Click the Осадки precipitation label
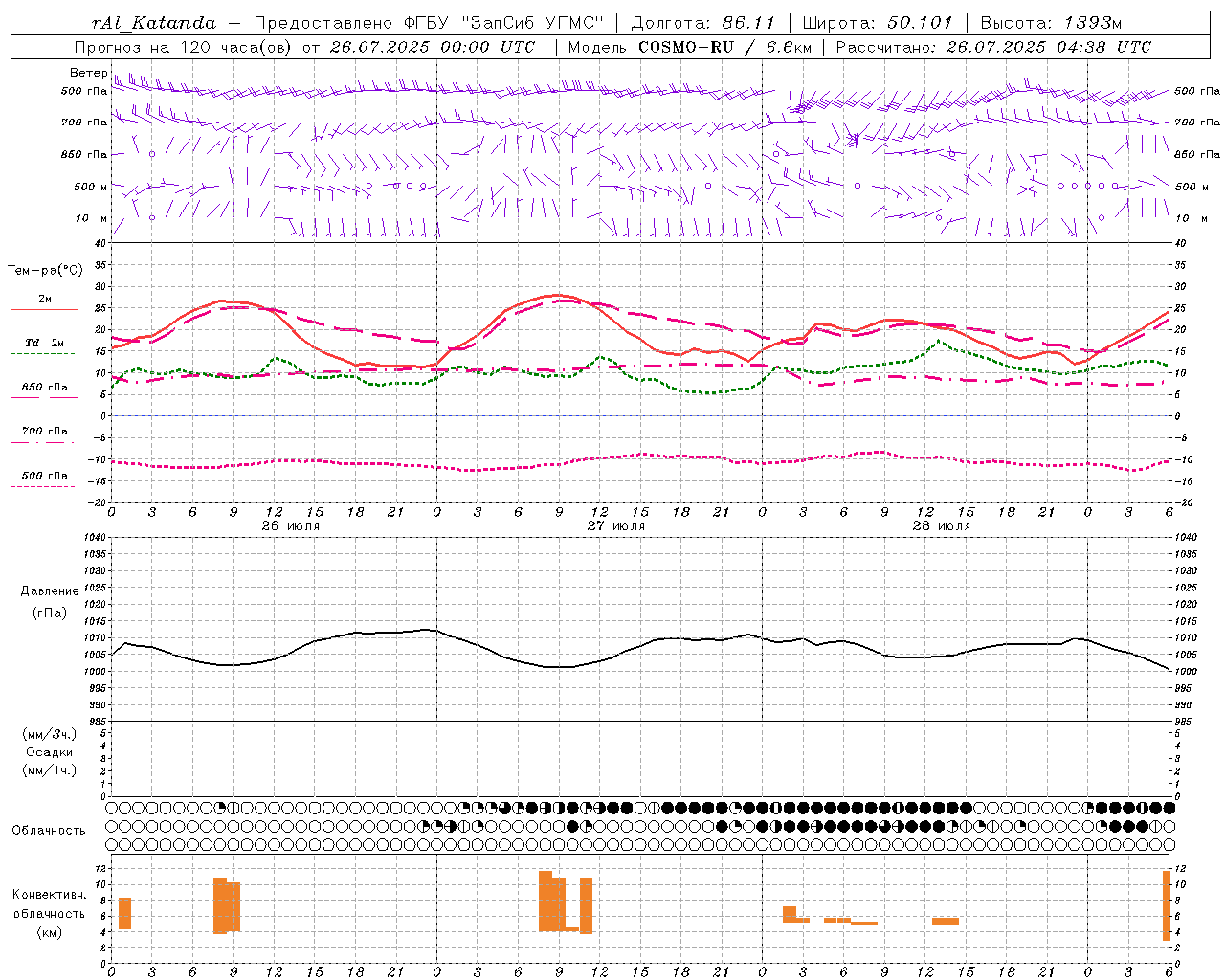 50,752
